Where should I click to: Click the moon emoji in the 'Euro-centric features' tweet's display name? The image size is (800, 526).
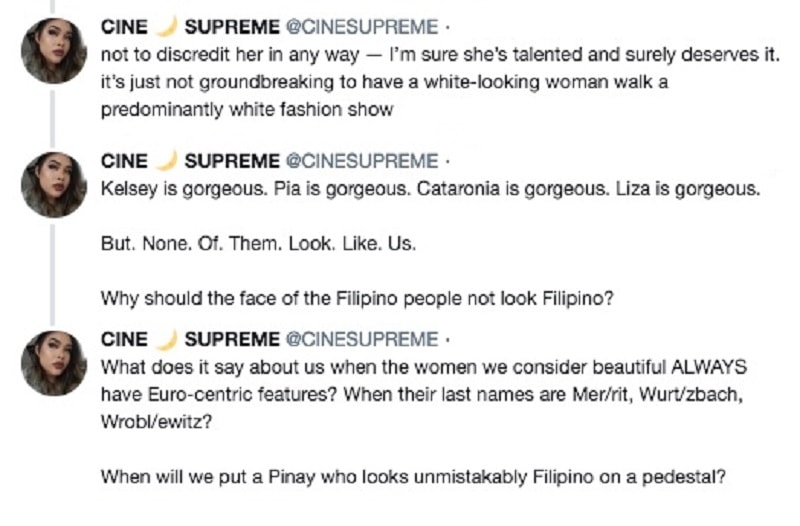coord(166,338)
